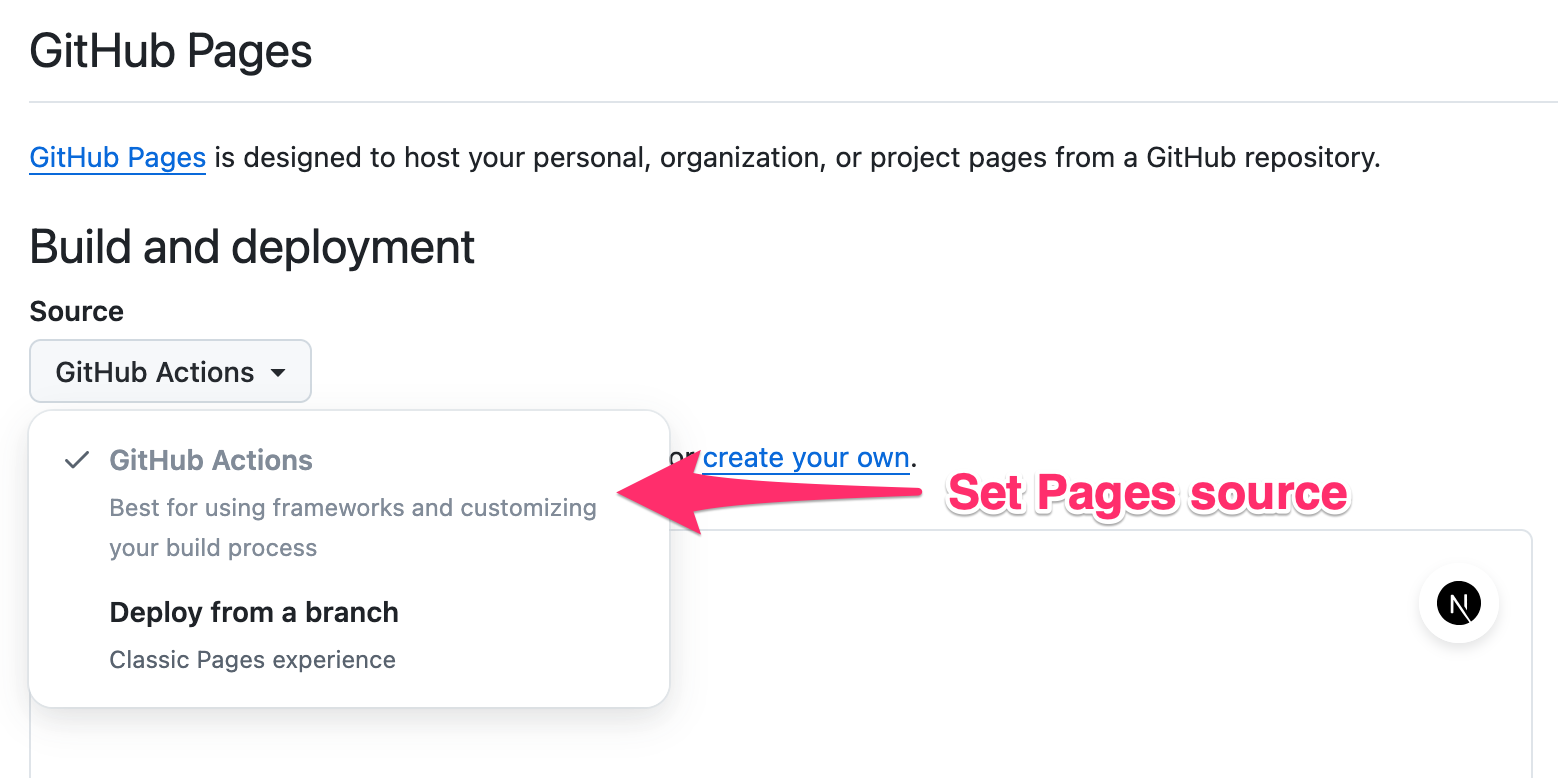Click the "Set Pages source" annotation text

(1147, 494)
